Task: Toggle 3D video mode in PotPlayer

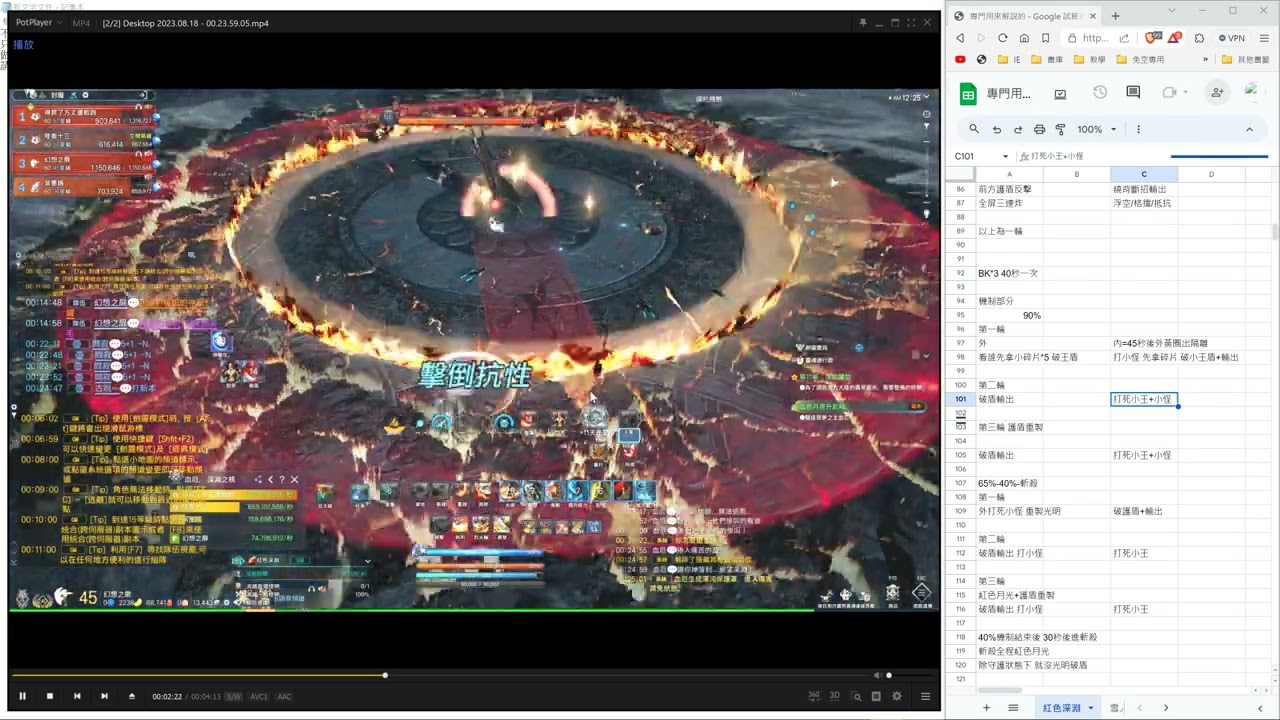Action: [x=835, y=696]
